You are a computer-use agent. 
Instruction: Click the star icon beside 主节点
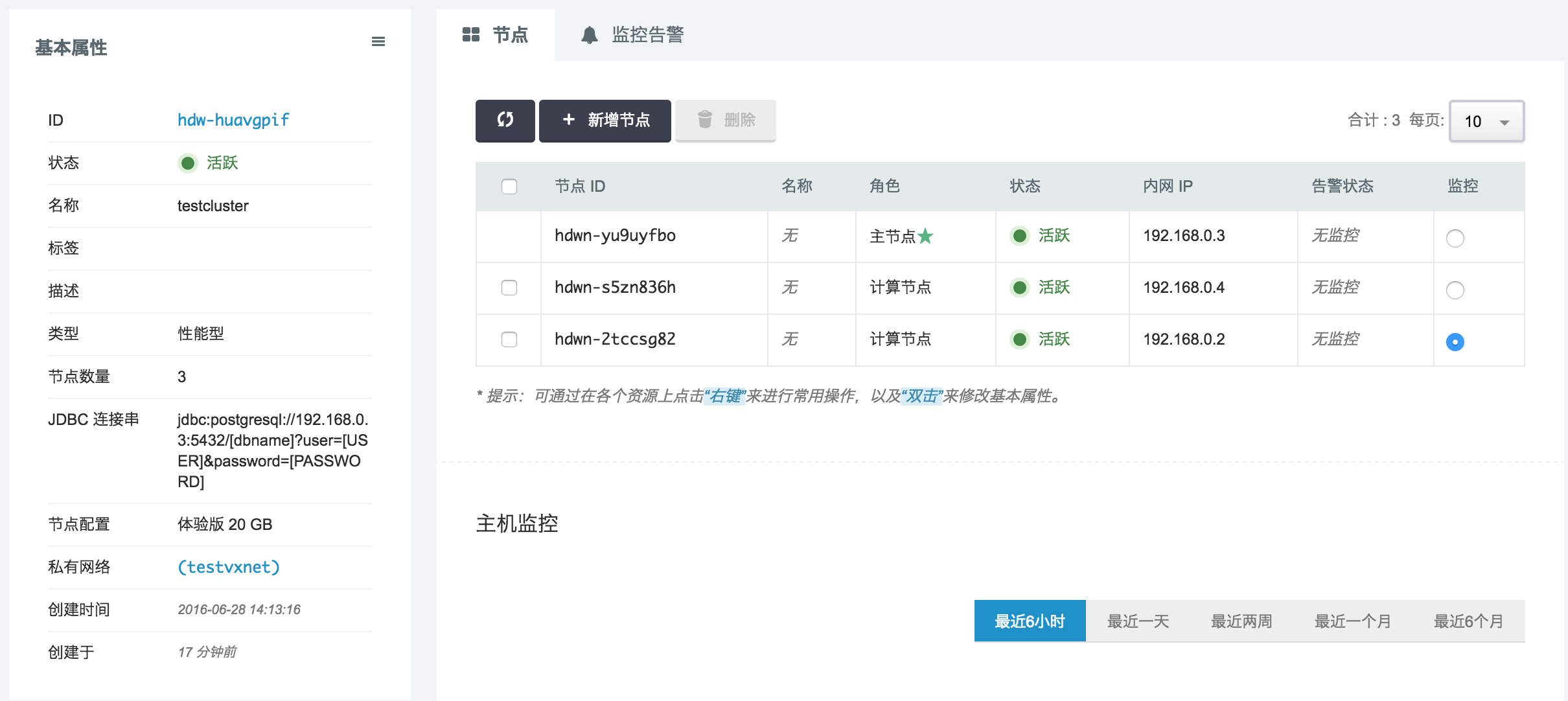[x=925, y=236]
